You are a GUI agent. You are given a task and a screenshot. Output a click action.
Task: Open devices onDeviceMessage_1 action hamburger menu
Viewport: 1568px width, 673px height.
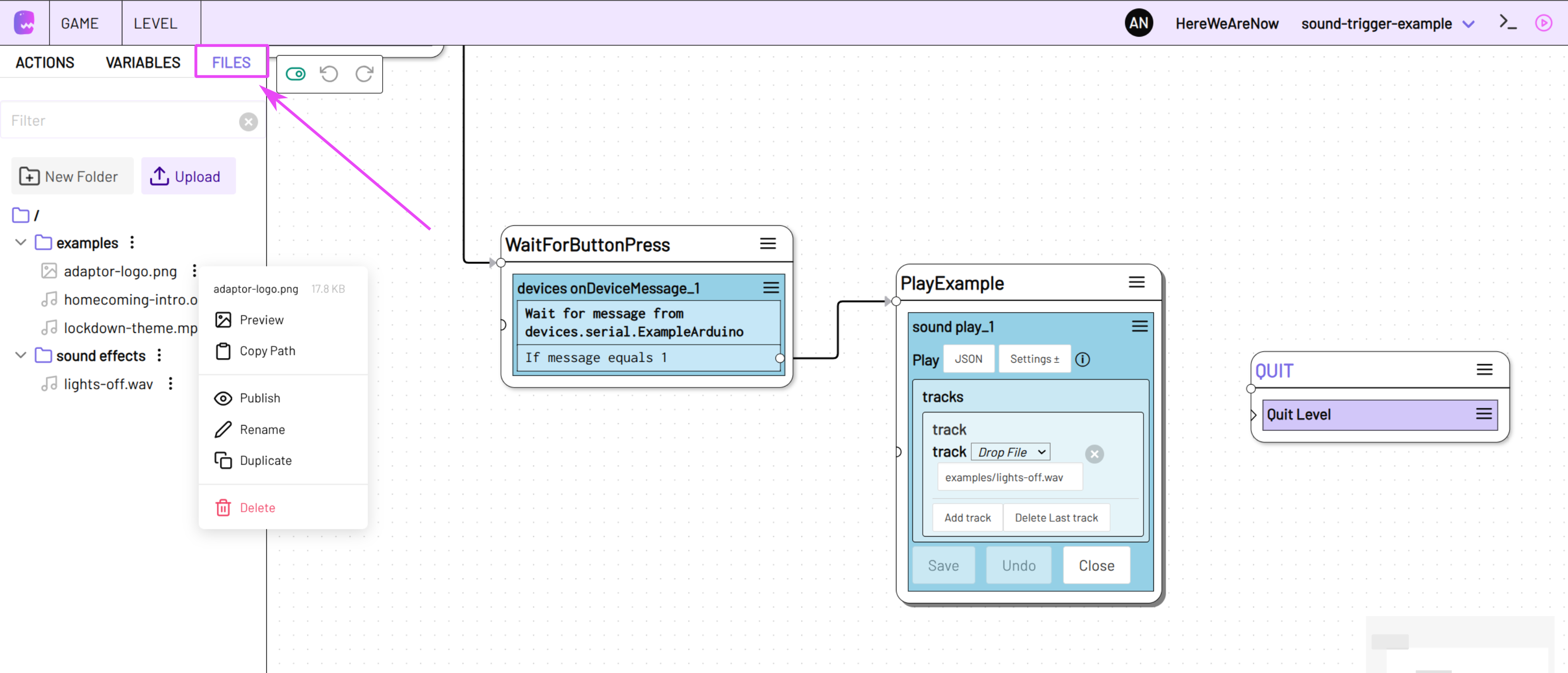pyautogui.click(x=771, y=288)
